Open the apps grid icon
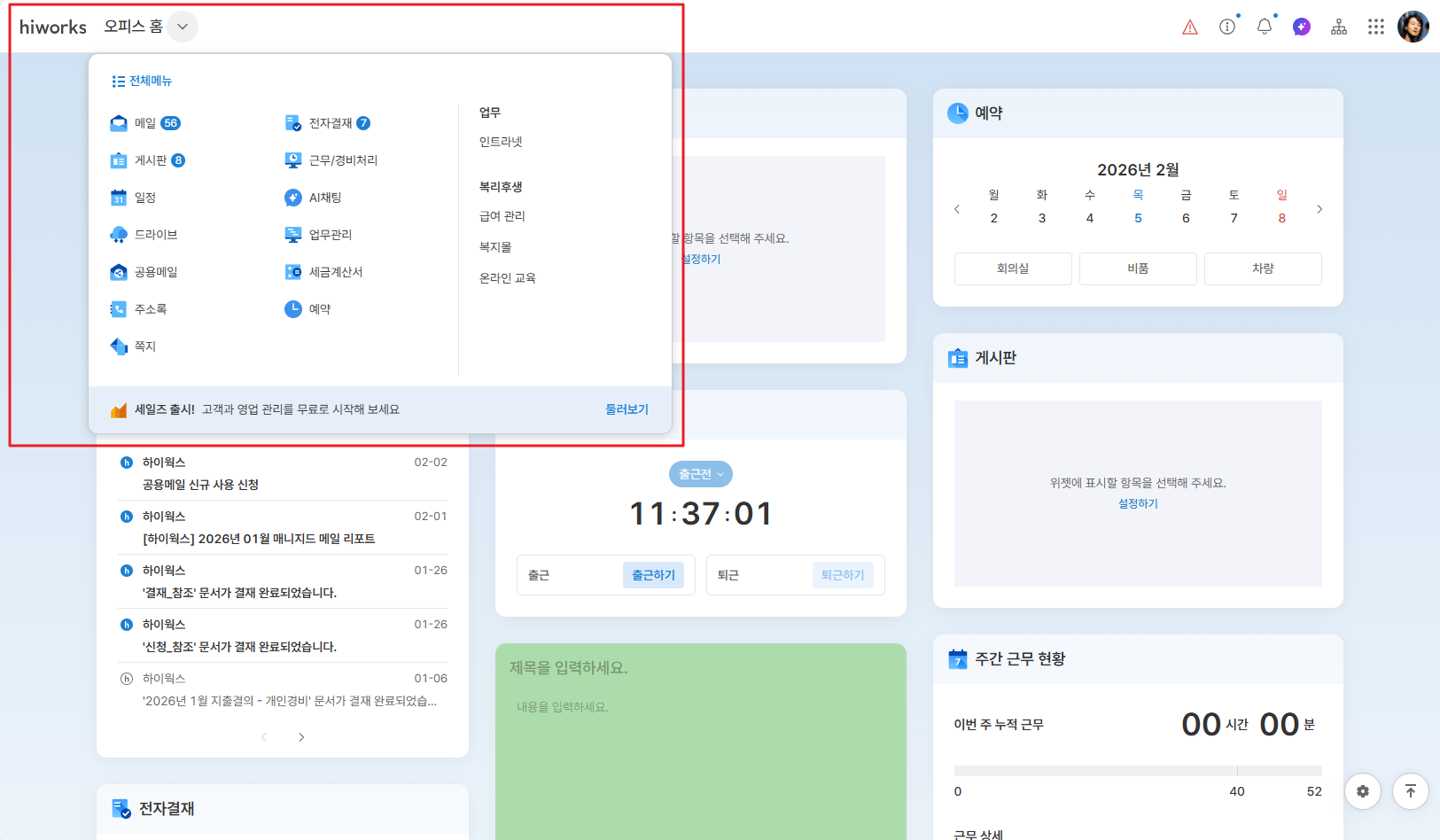 1375,27
